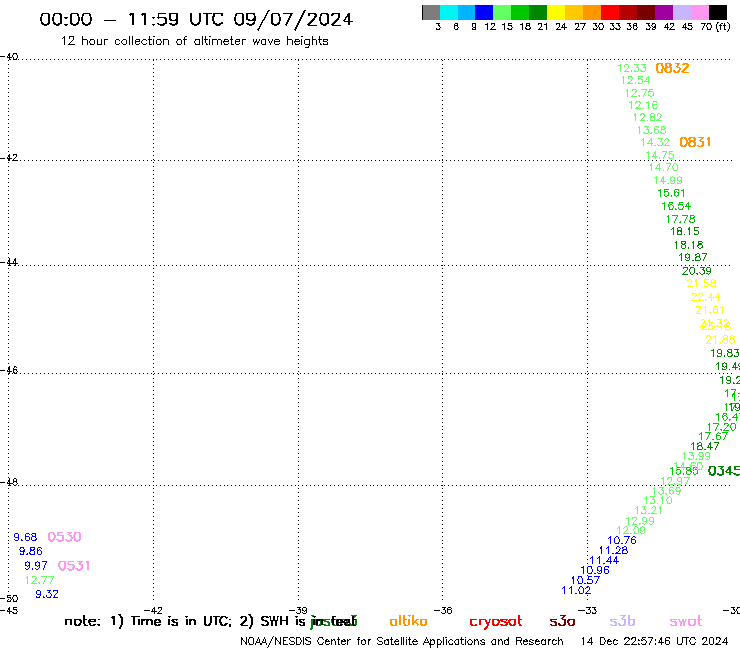The height and width of the screenshot is (650, 740).
Task: Click the -39 longitude axis label
Action: click(x=298, y=610)
